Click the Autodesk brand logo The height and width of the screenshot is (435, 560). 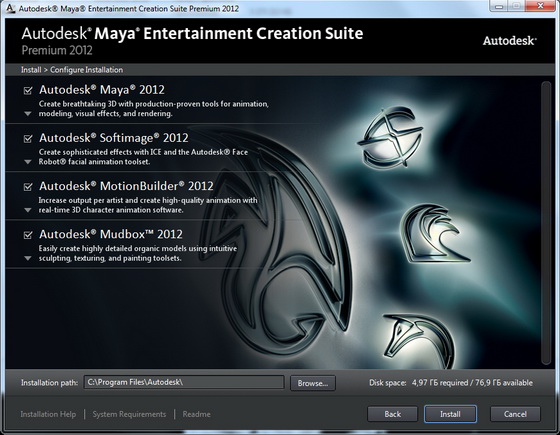pyautogui.click(x=509, y=41)
